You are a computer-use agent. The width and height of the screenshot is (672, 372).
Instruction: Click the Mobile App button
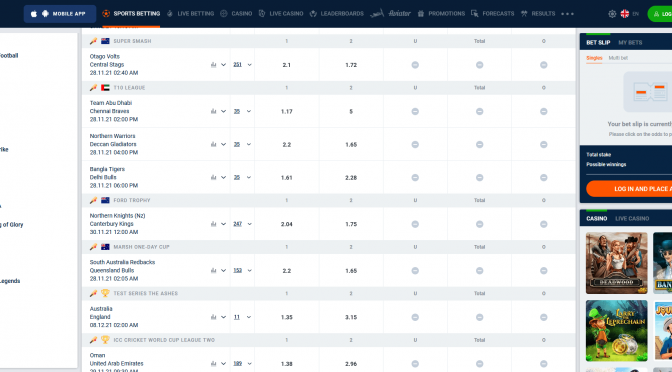60,14
